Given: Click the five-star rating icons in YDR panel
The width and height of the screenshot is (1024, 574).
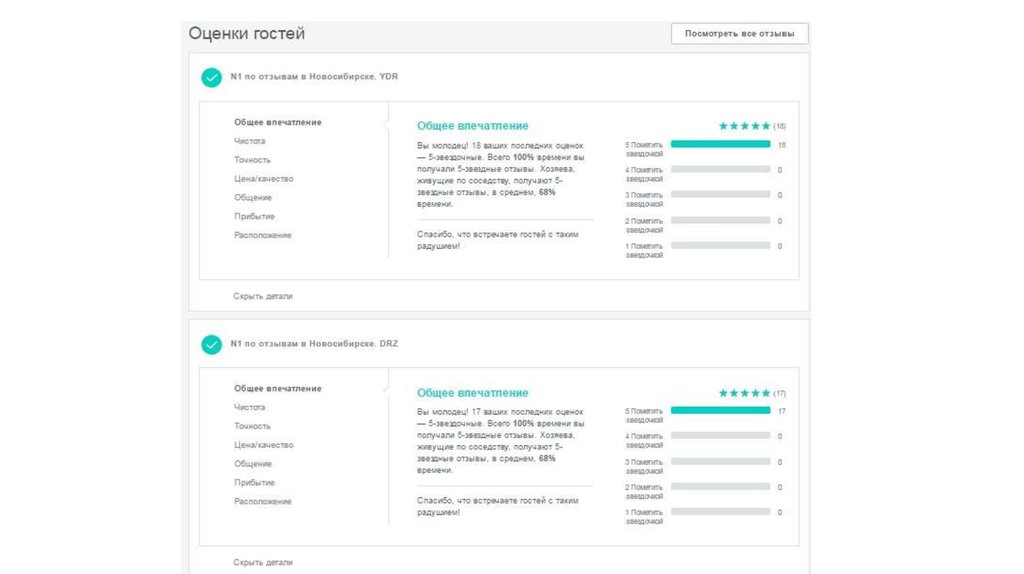Looking at the screenshot, I should [744, 126].
